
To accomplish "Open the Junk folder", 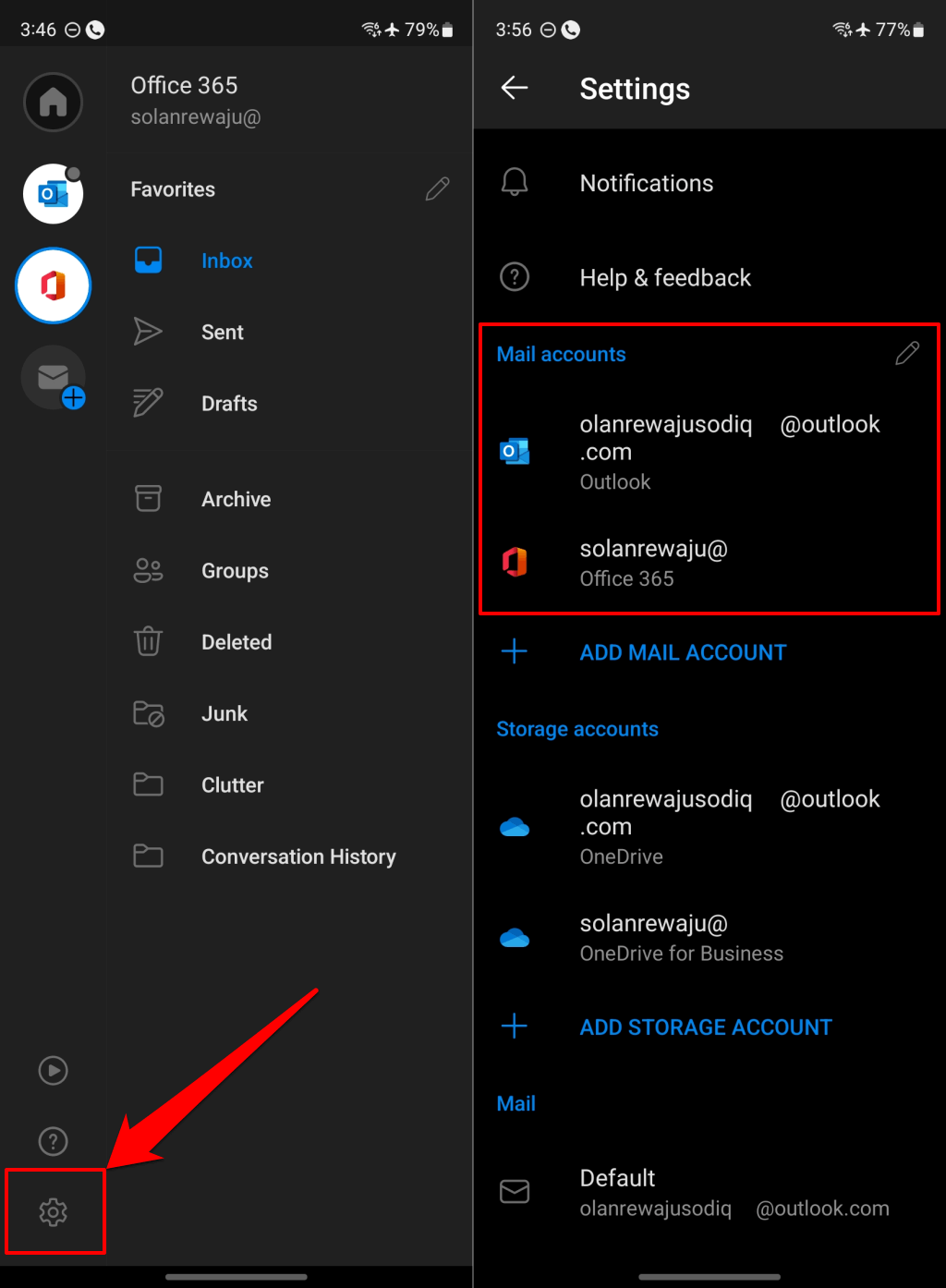I will [290, 713].
